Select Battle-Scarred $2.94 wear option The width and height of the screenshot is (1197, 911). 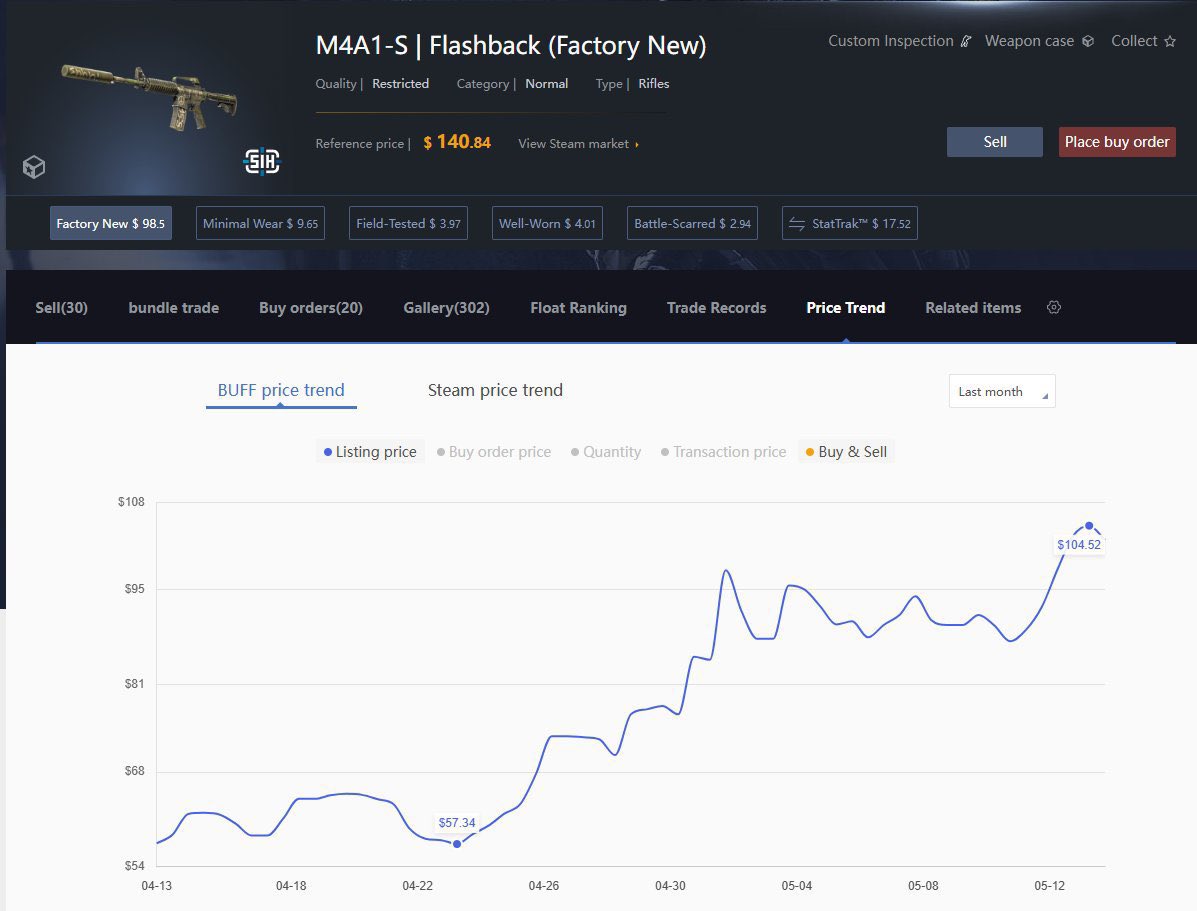[692, 223]
